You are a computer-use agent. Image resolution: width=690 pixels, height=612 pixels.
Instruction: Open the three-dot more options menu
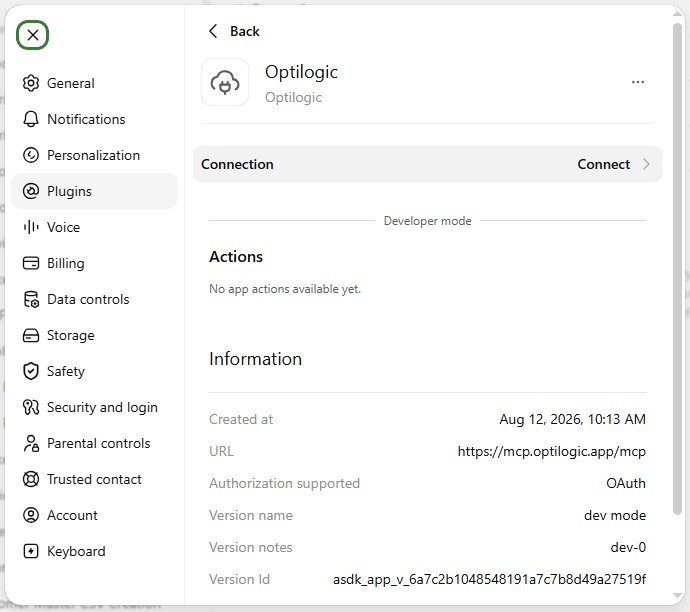point(638,82)
